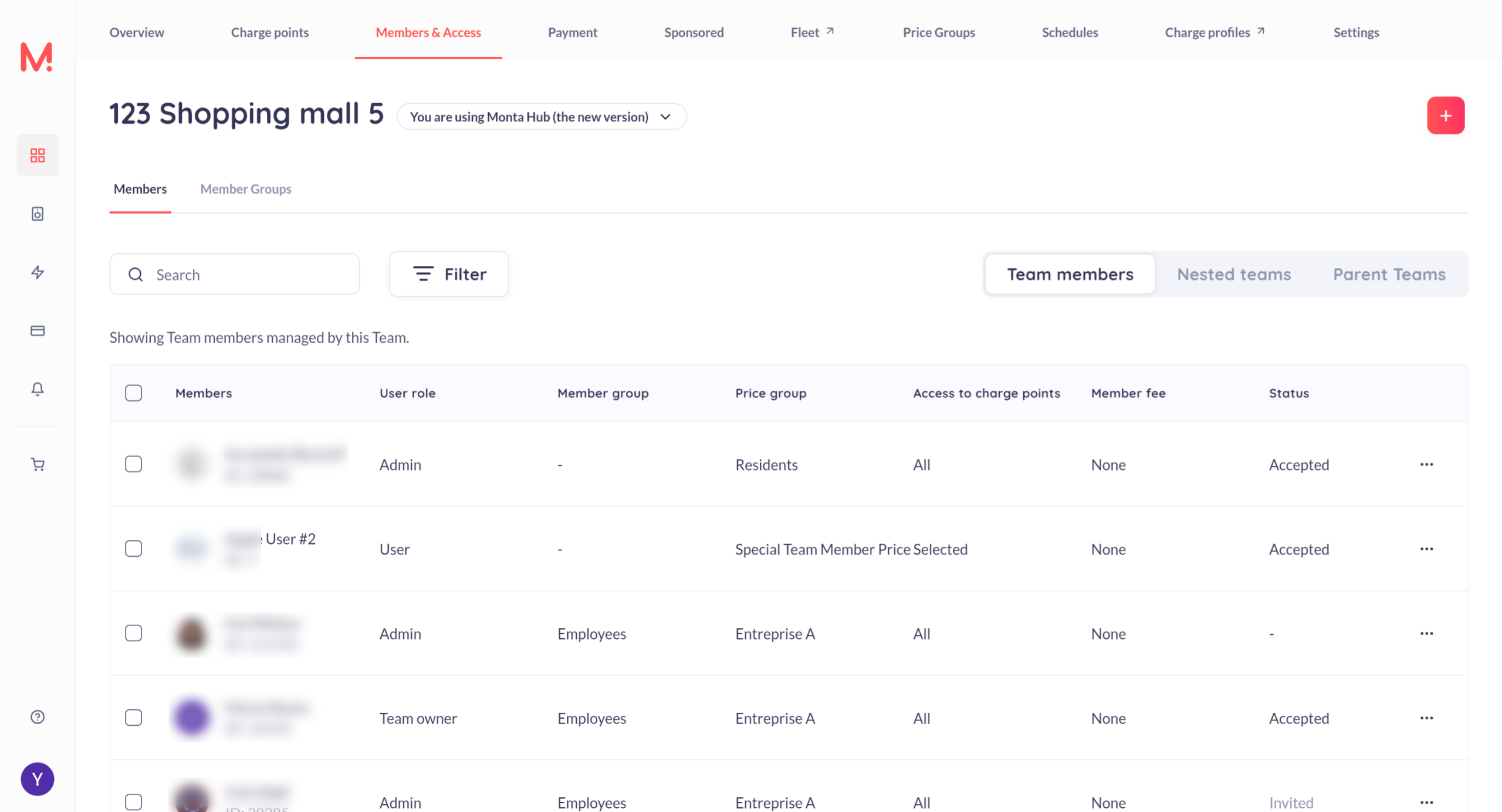The height and width of the screenshot is (812, 1502).
Task: Show Nested teams view
Action: coord(1233,274)
